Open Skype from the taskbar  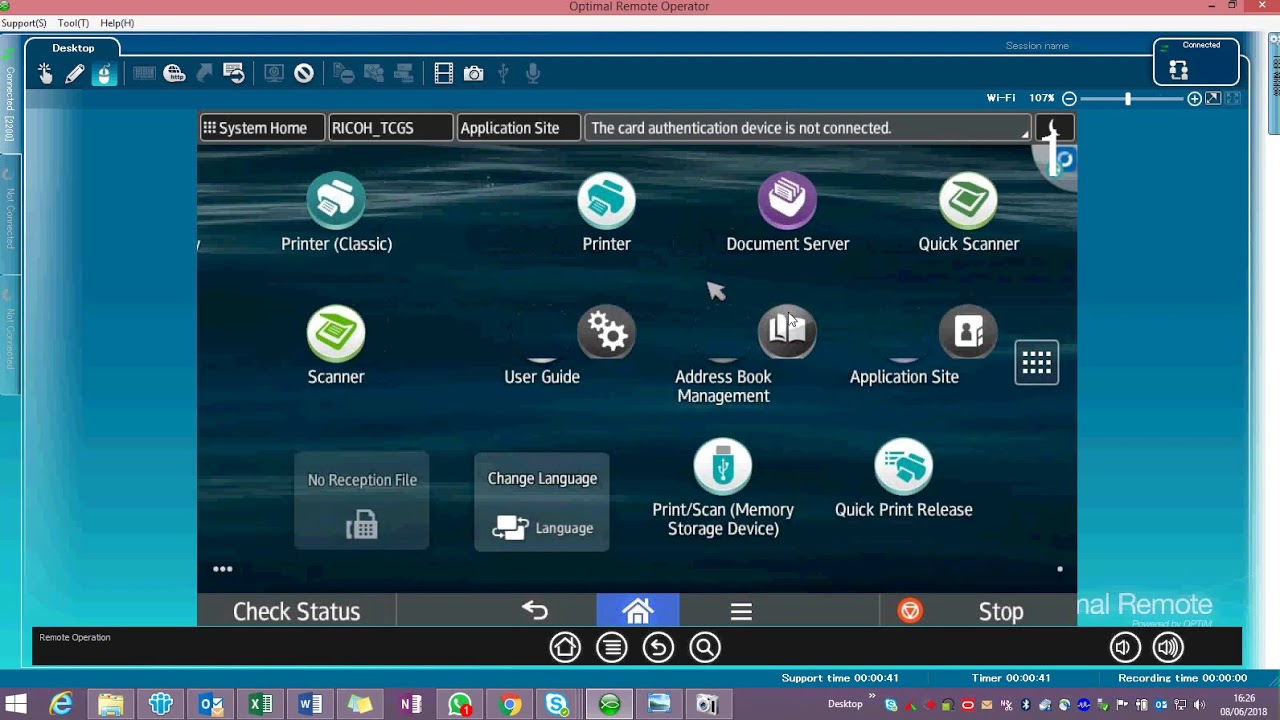557,705
